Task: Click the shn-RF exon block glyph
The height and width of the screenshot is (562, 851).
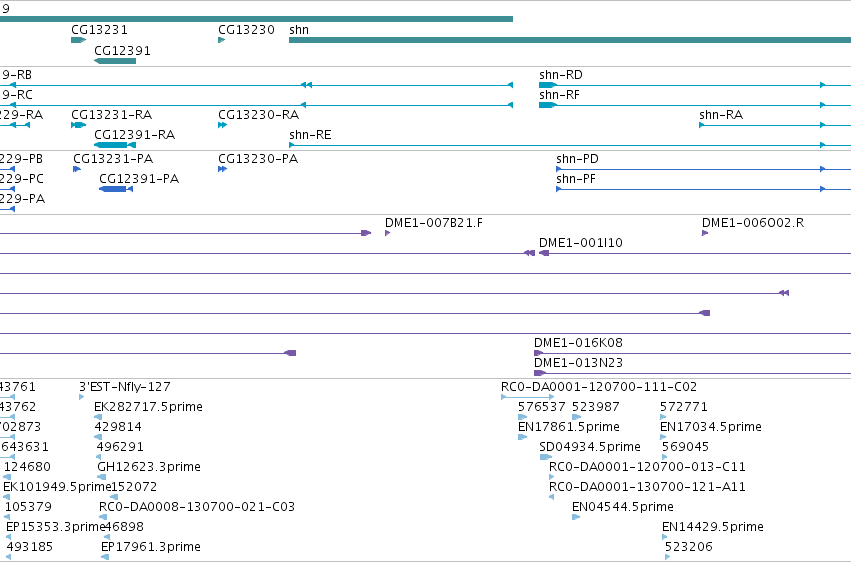Action: 548,105
